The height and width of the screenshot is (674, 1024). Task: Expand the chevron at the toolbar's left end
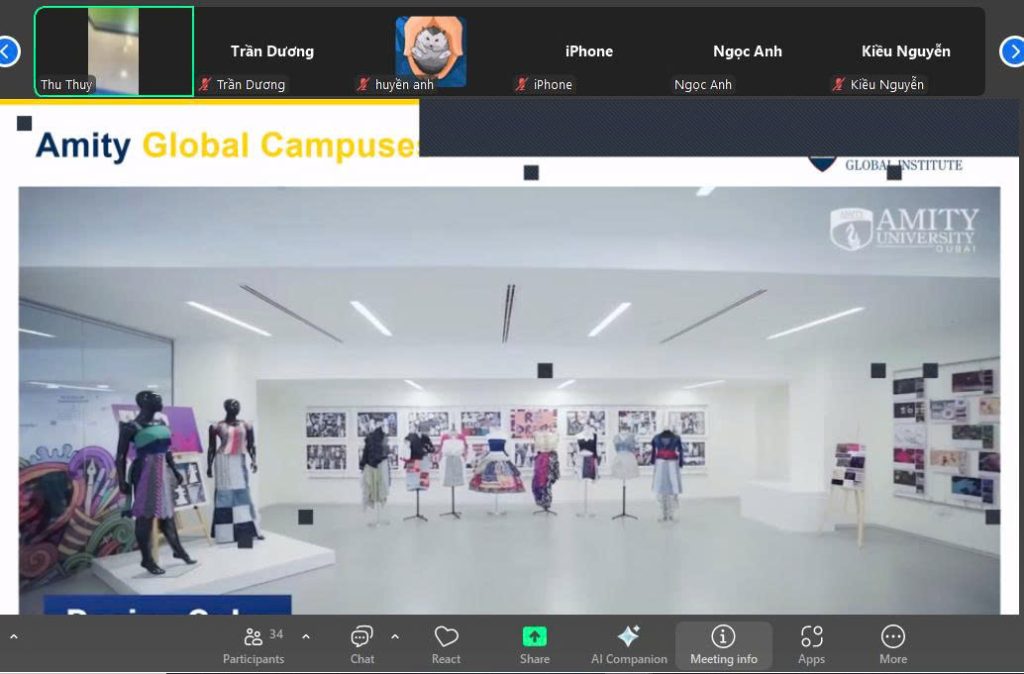[14, 636]
